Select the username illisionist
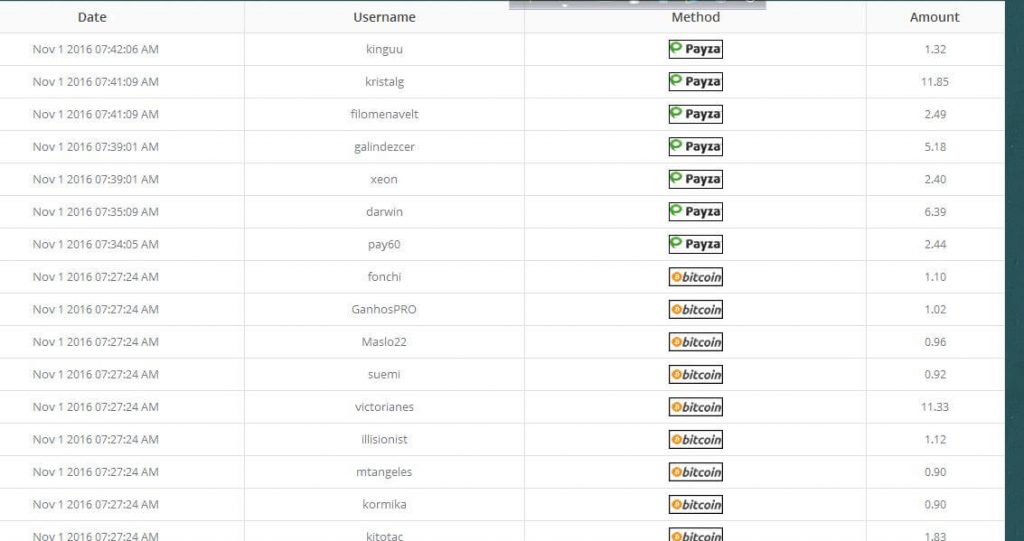1024x541 pixels. pos(384,439)
